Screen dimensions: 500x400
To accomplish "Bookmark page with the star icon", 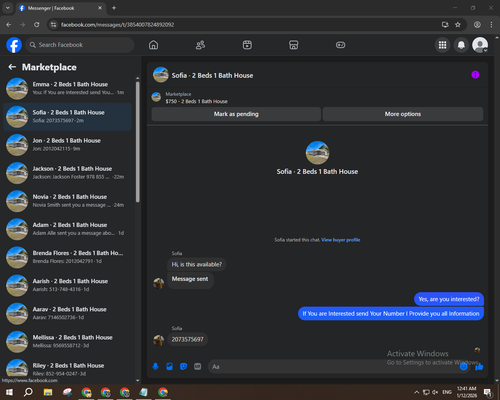I will (458, 25).
